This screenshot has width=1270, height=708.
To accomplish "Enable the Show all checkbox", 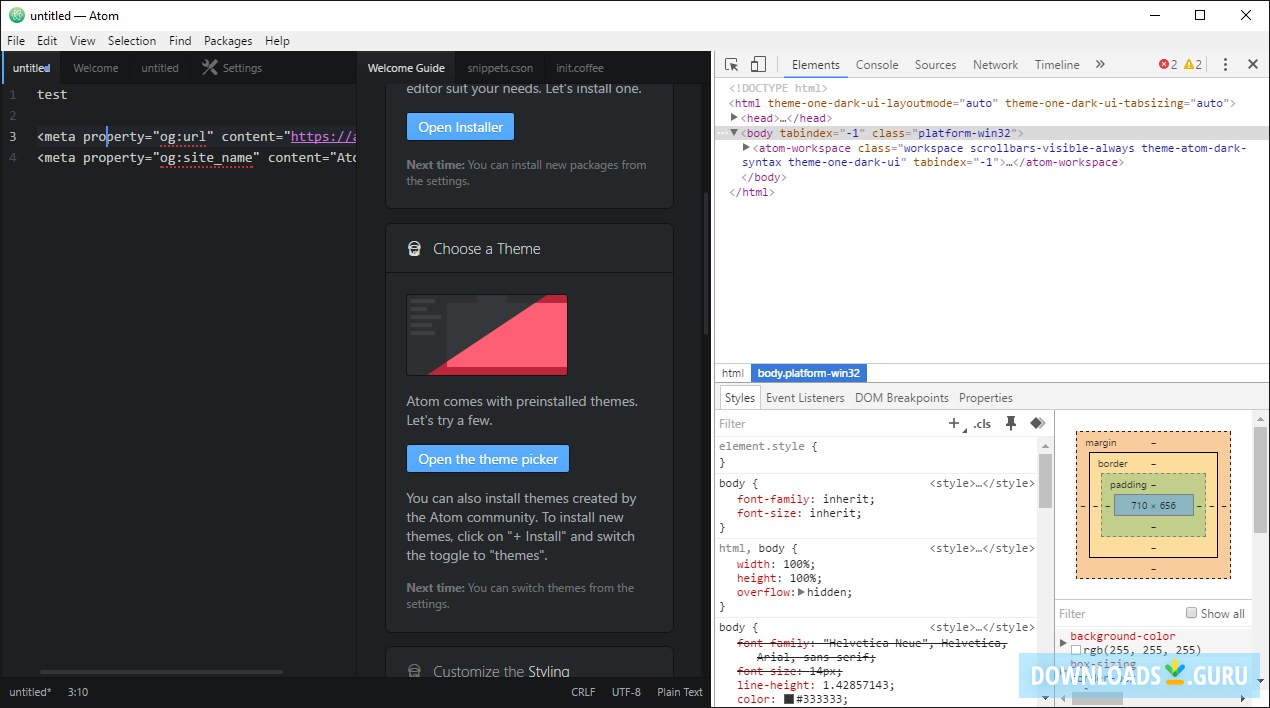I will 1191,613.
